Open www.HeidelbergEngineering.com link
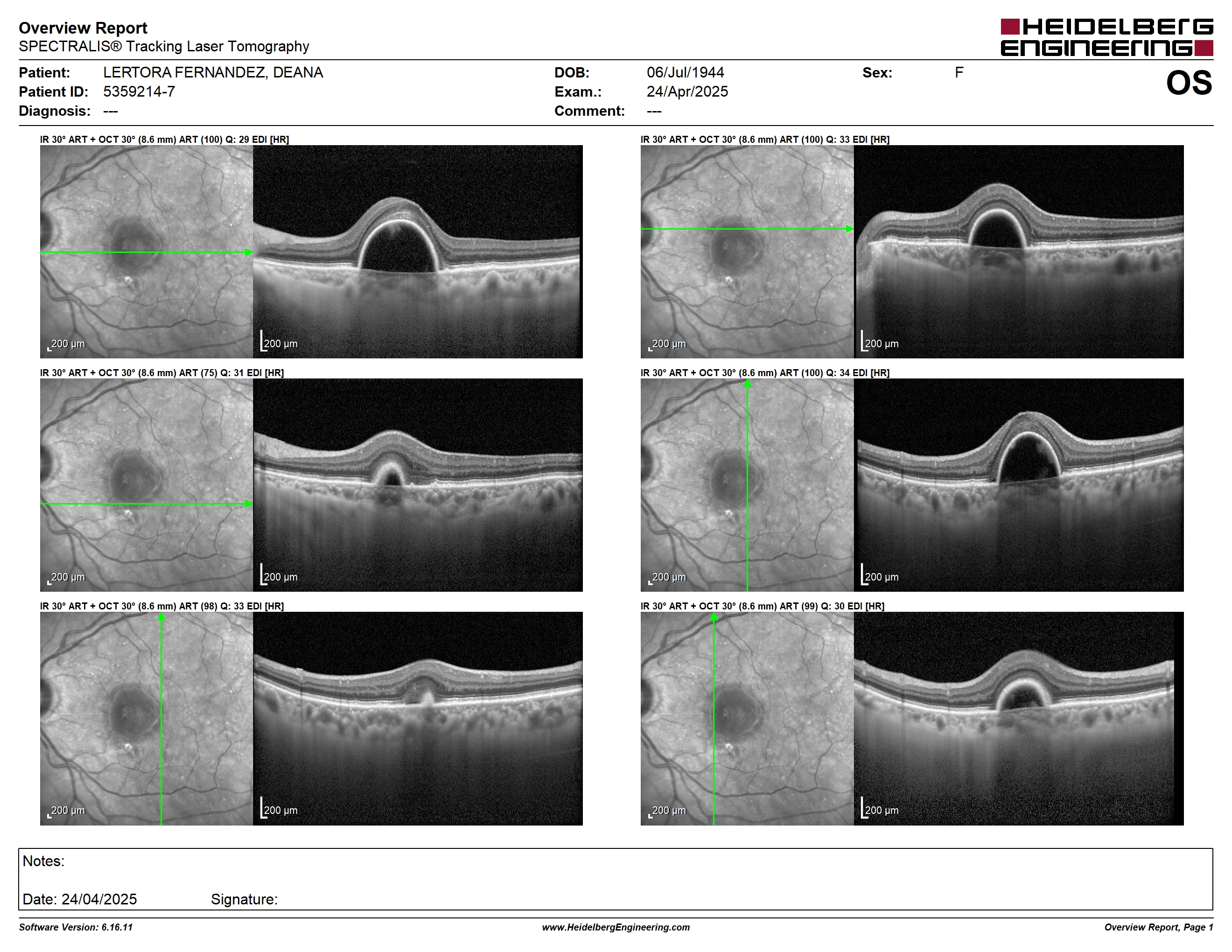This screenshot has height=952, width=1232. coord(616,927)
